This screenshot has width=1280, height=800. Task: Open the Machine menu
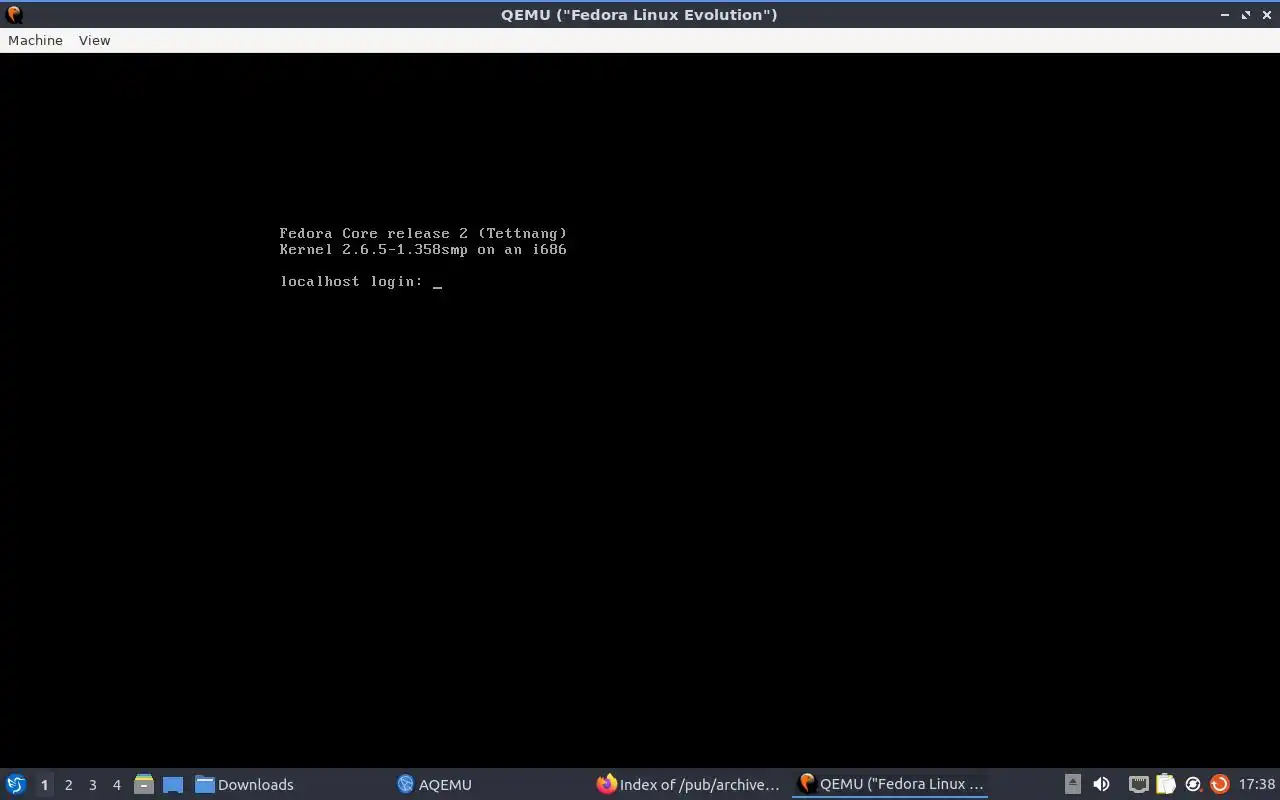click(35, 40)
